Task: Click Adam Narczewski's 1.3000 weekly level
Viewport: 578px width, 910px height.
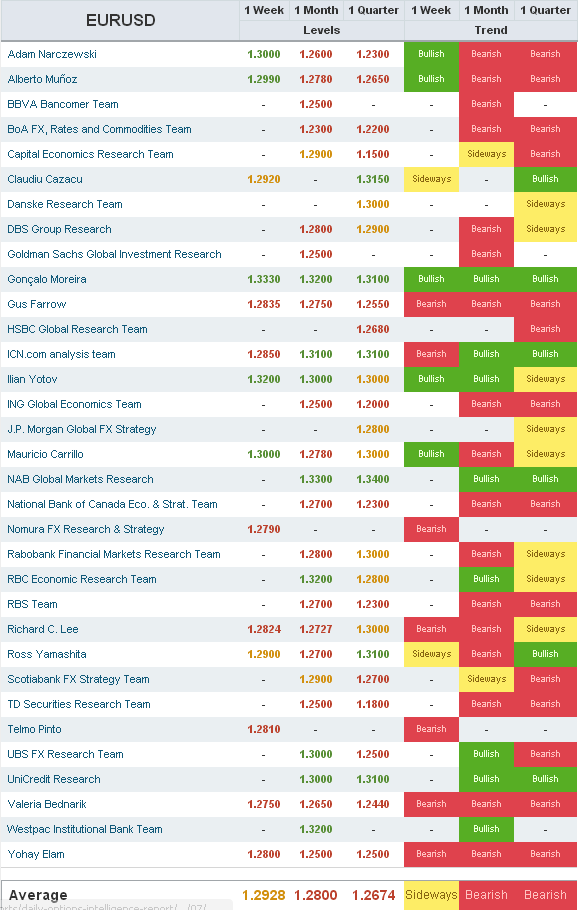Action: click(x=264, y=54)
